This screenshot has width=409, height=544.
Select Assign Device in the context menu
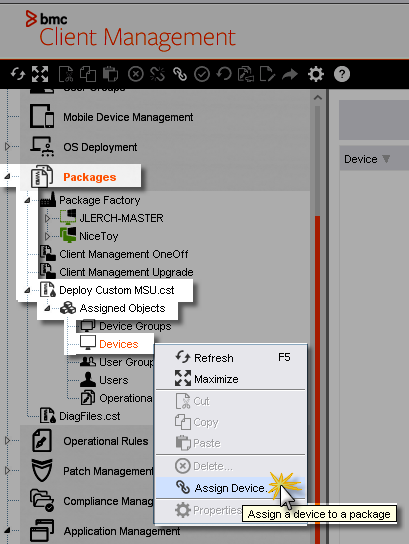click(230, 488)
